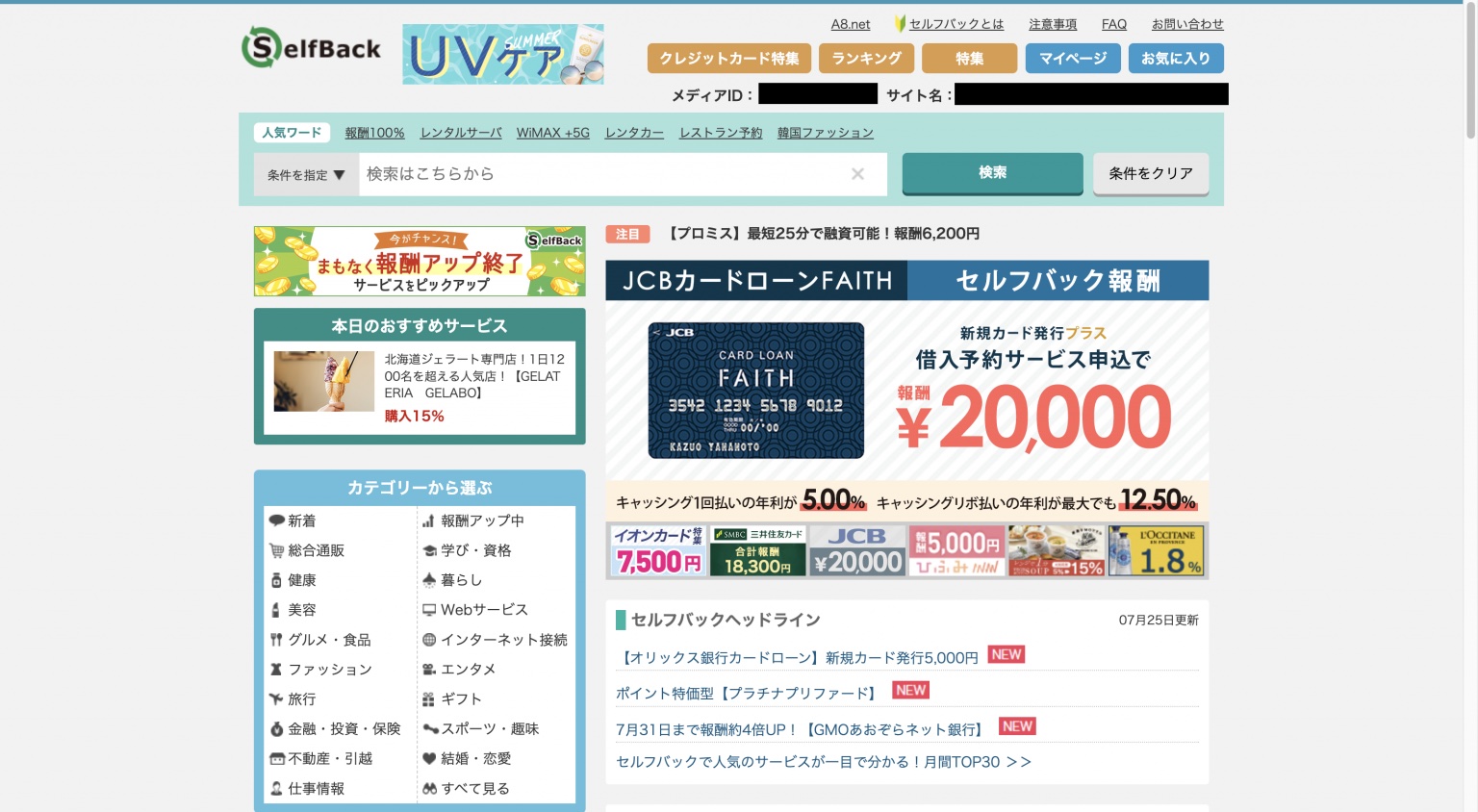Screen dimensions: 1478x812
Task: Click the ファッション category icon
Action: [276, 670]
